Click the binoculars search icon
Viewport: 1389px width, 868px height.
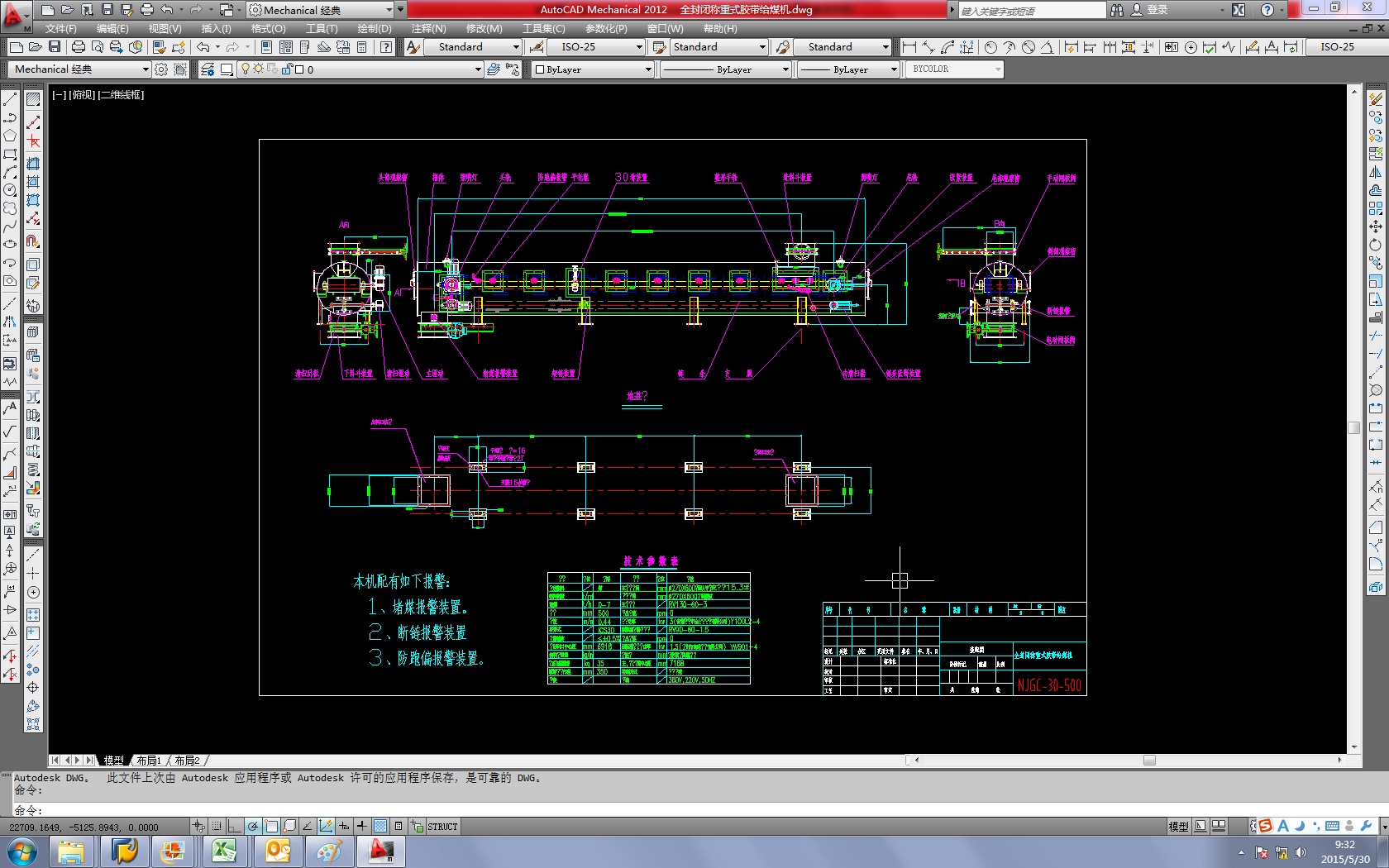1117,10
